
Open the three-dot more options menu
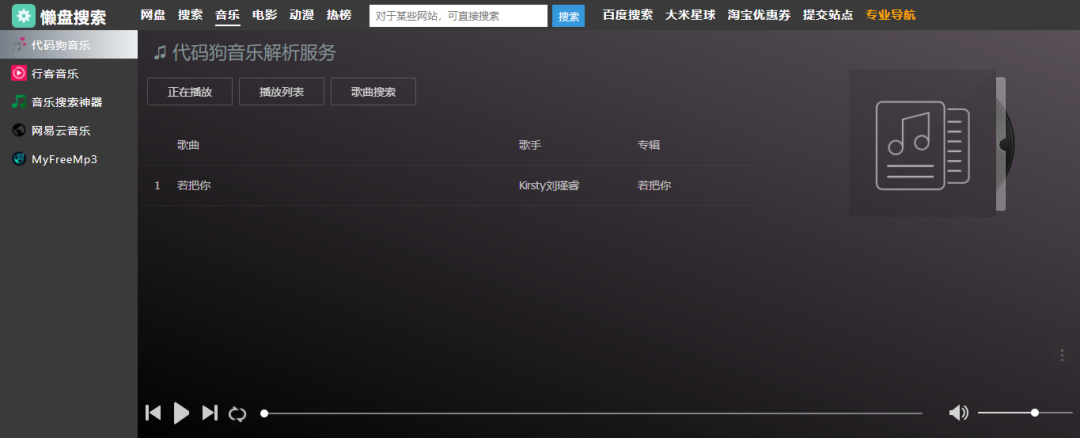pyautogui.click(x=1061, y=355)
